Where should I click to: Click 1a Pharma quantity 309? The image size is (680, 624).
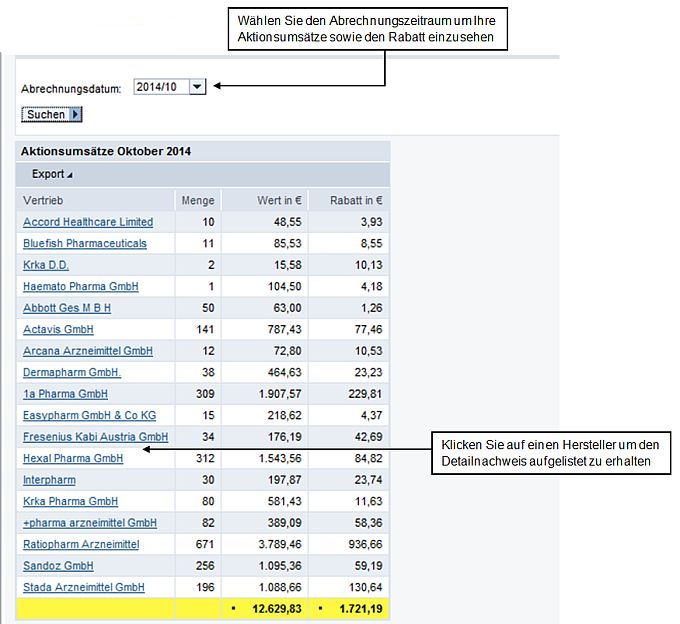[x=205, y=394]
